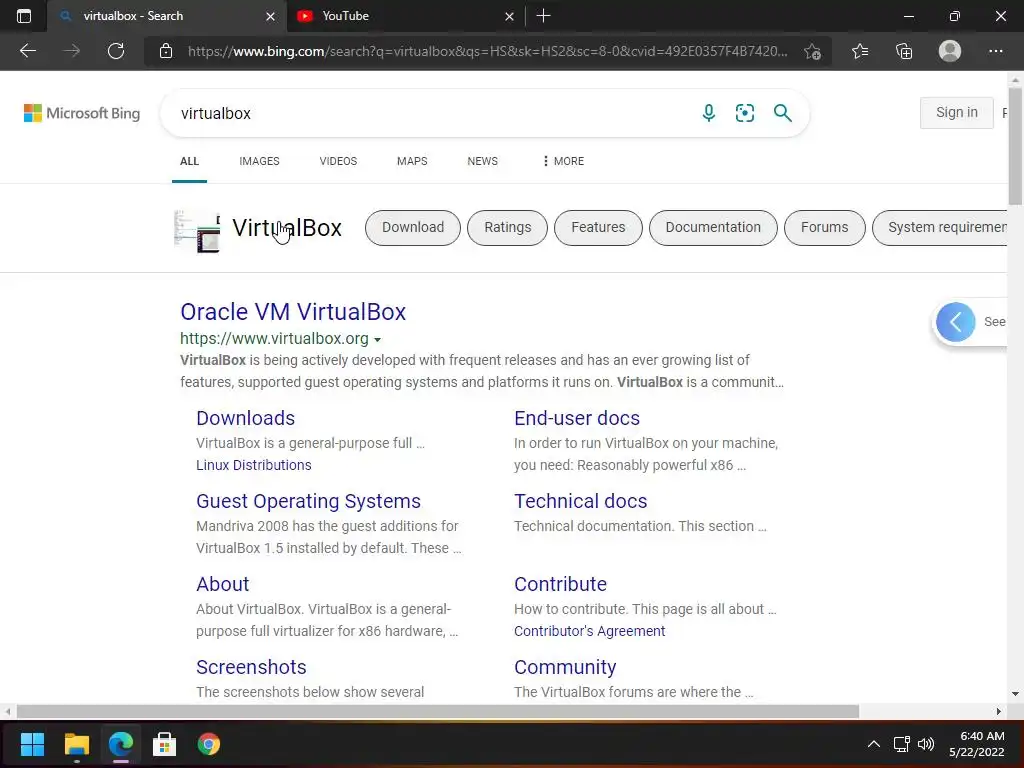Open a new browser tab
1024x768 pixels.
coord(543,16)
